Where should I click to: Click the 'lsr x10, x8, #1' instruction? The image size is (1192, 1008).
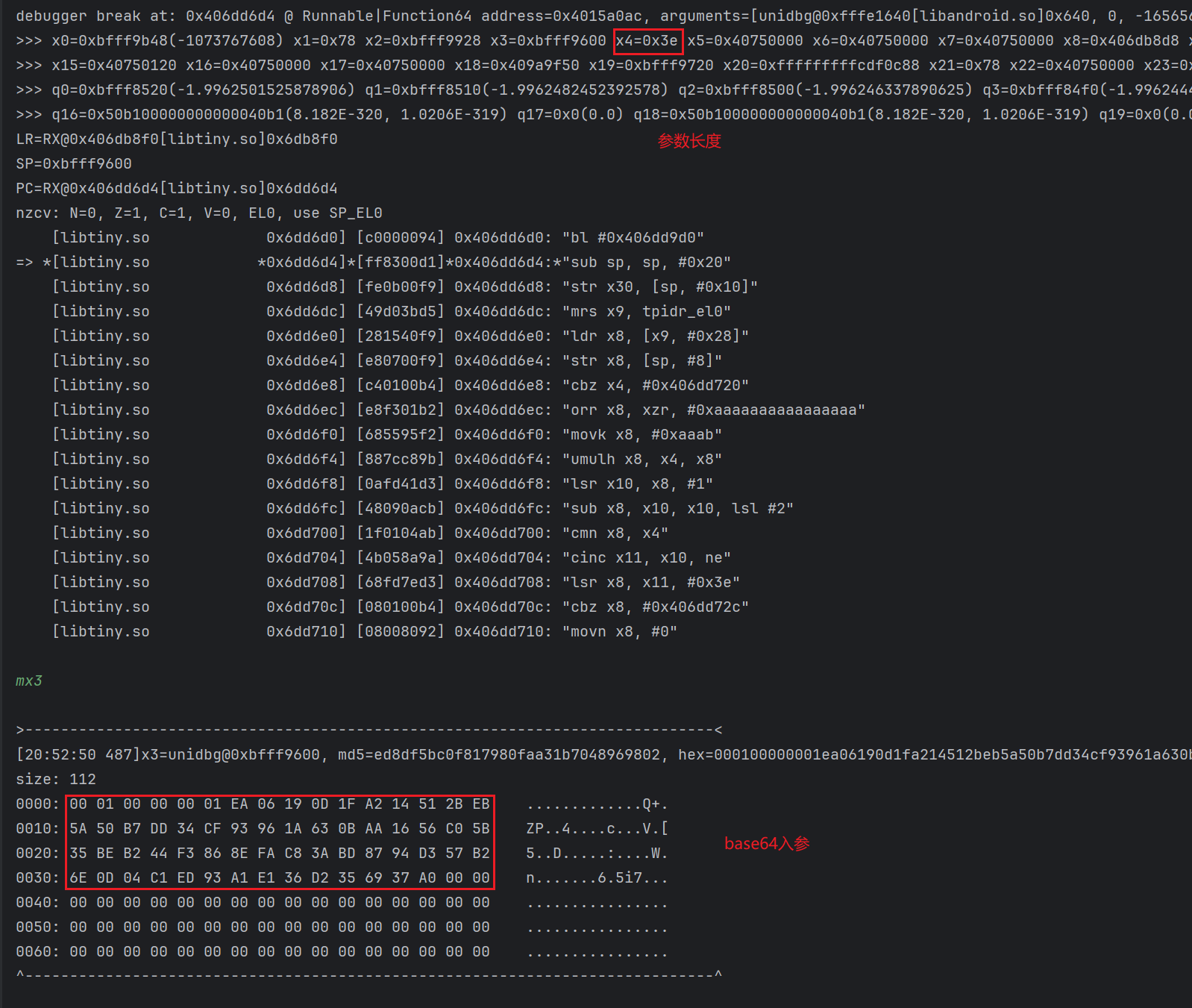point(638,483)
